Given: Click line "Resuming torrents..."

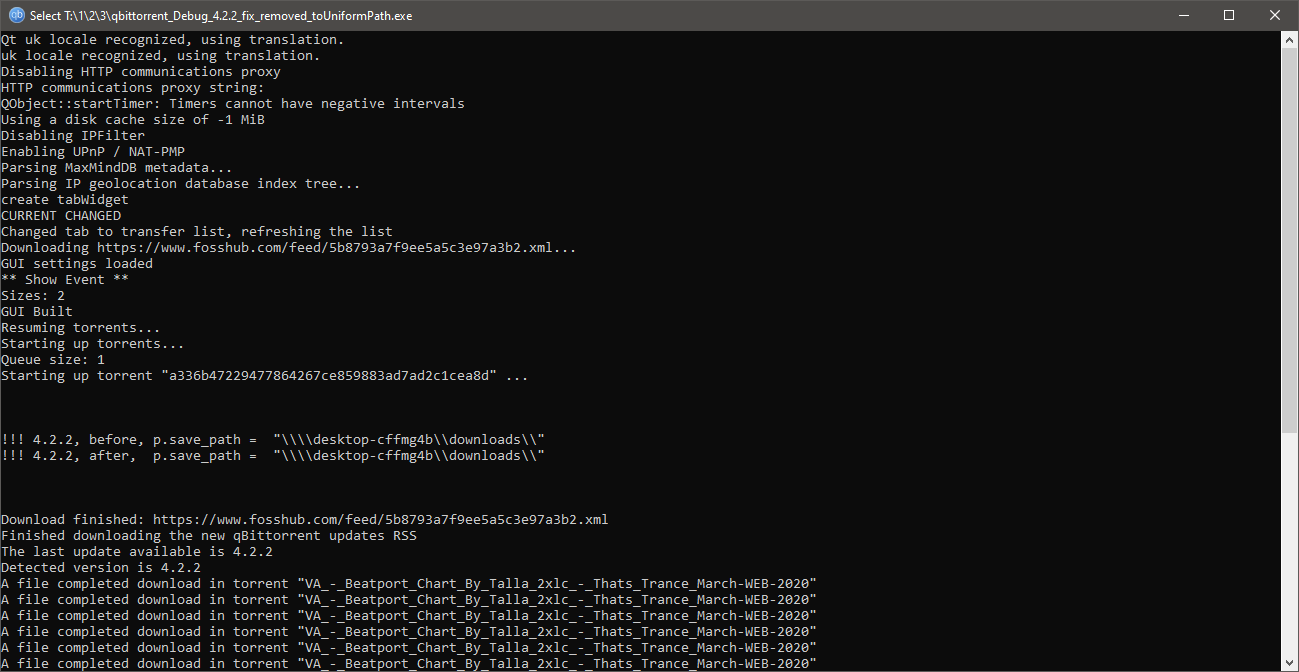Looking at the screenshot, I should pyautogui.click(x=81, y=328).
